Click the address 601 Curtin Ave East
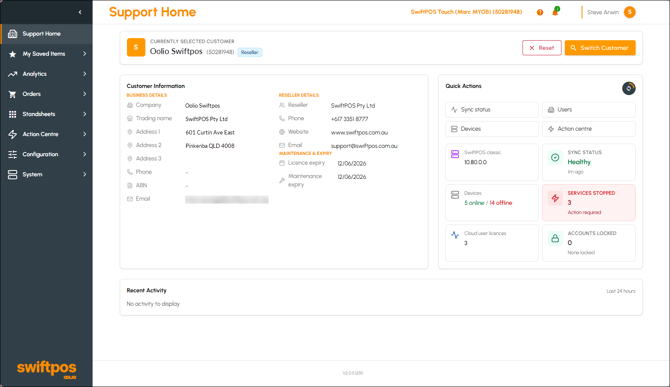This screenshot has width=670, height=387. coord(210,132)
